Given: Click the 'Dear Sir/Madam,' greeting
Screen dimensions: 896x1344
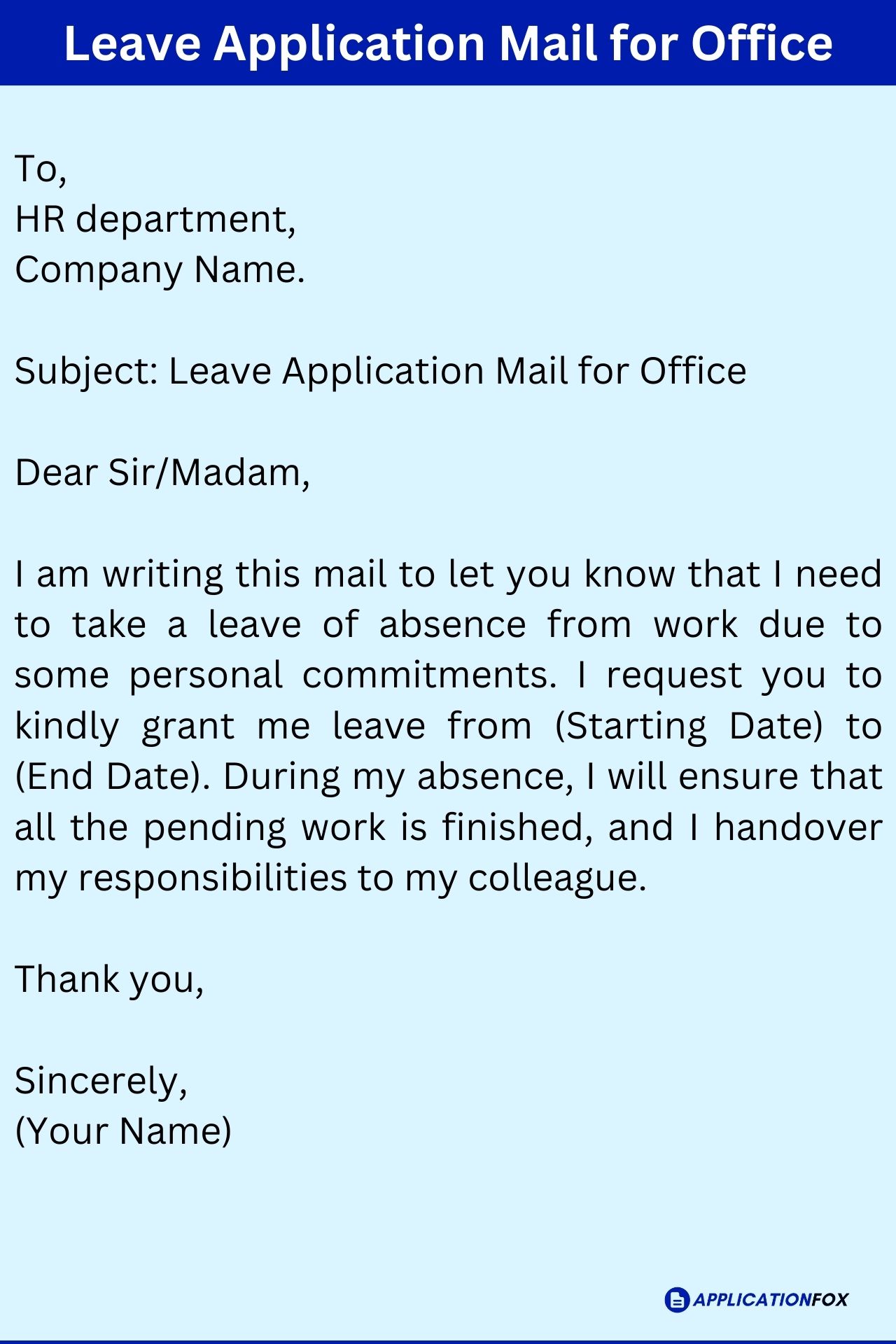Looking at the screenshot, I should pyautogui.click(x=162, y=472).
